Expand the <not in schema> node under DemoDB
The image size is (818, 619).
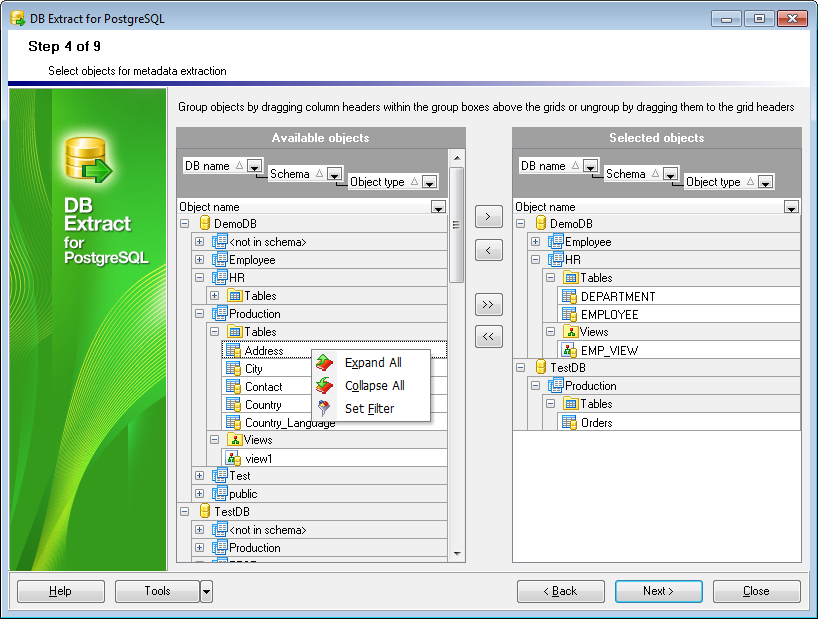coord(199,241)
